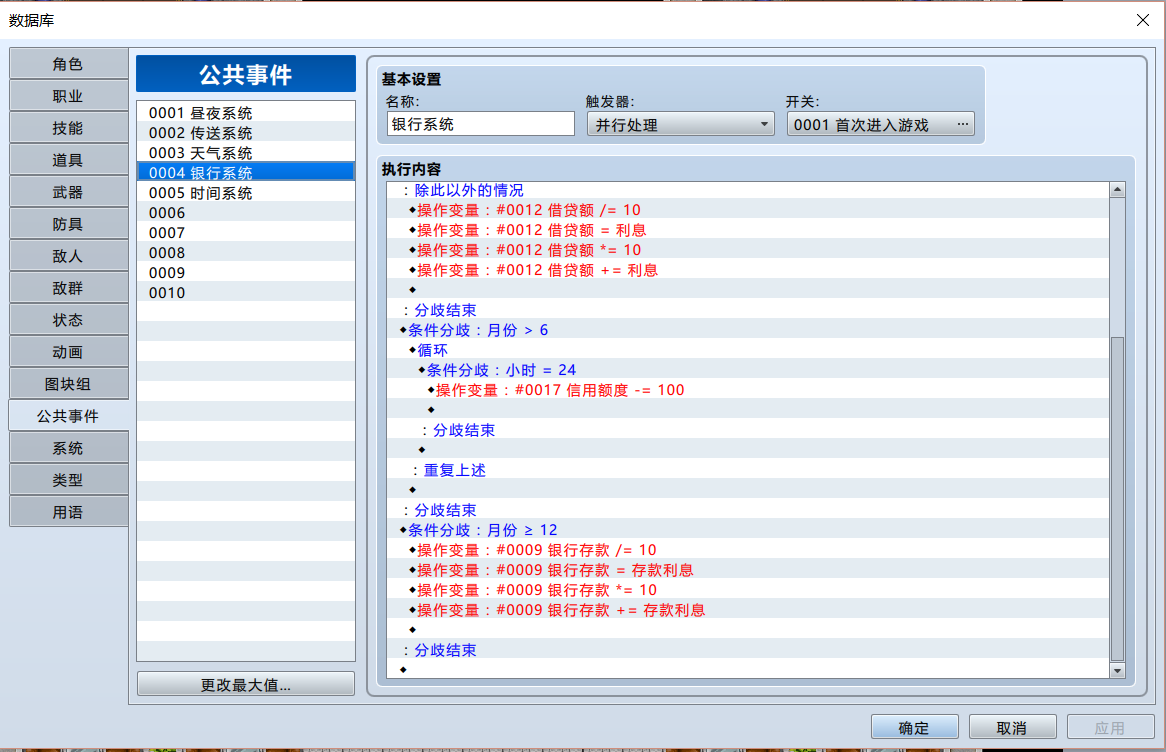Viewport: 1166px width, 752px height.
Task: Select empty common event 0009
Action: (x=245, y=273)
